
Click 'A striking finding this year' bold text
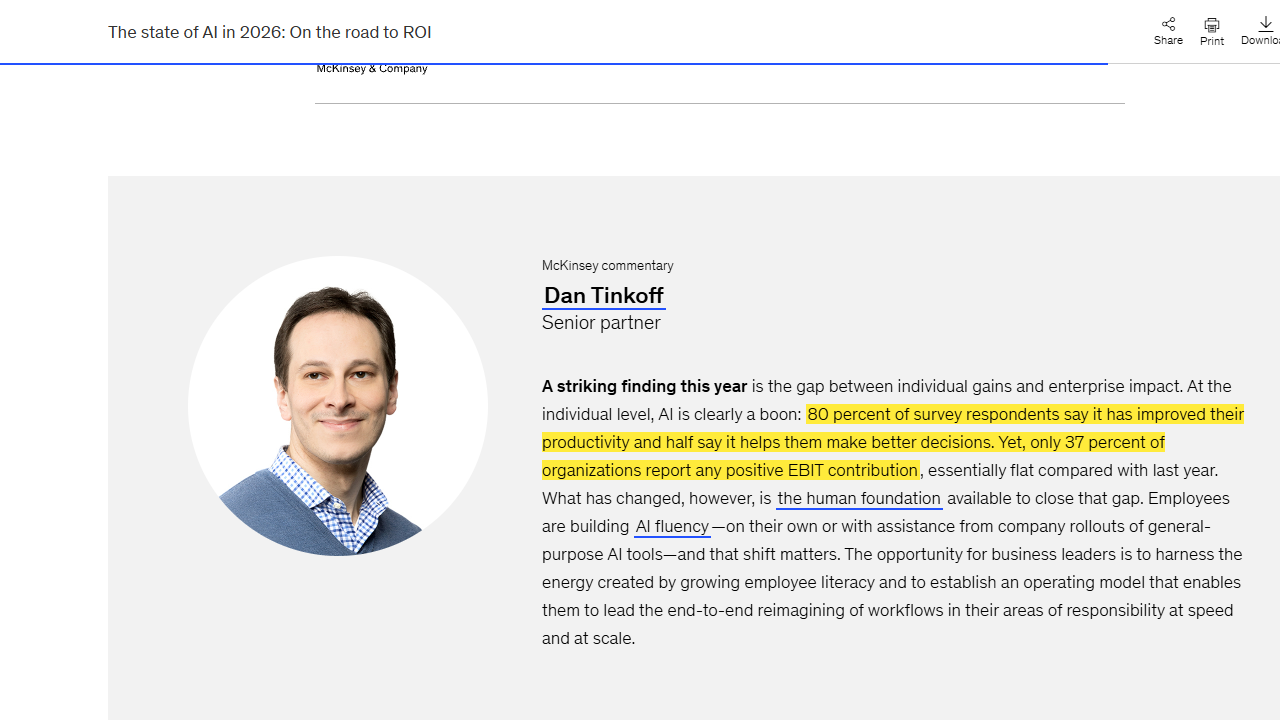(644, 386)
